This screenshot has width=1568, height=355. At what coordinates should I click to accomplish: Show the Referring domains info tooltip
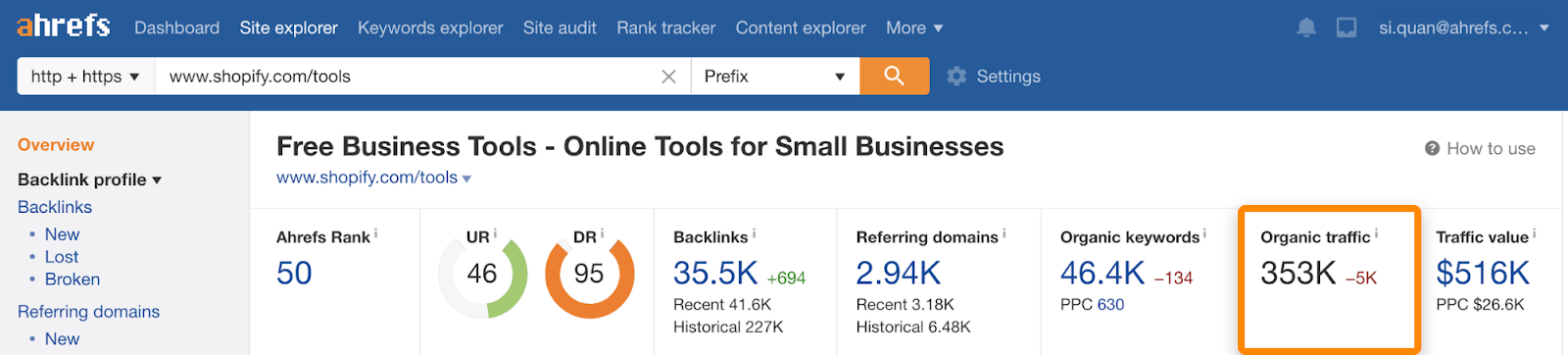1004,234
